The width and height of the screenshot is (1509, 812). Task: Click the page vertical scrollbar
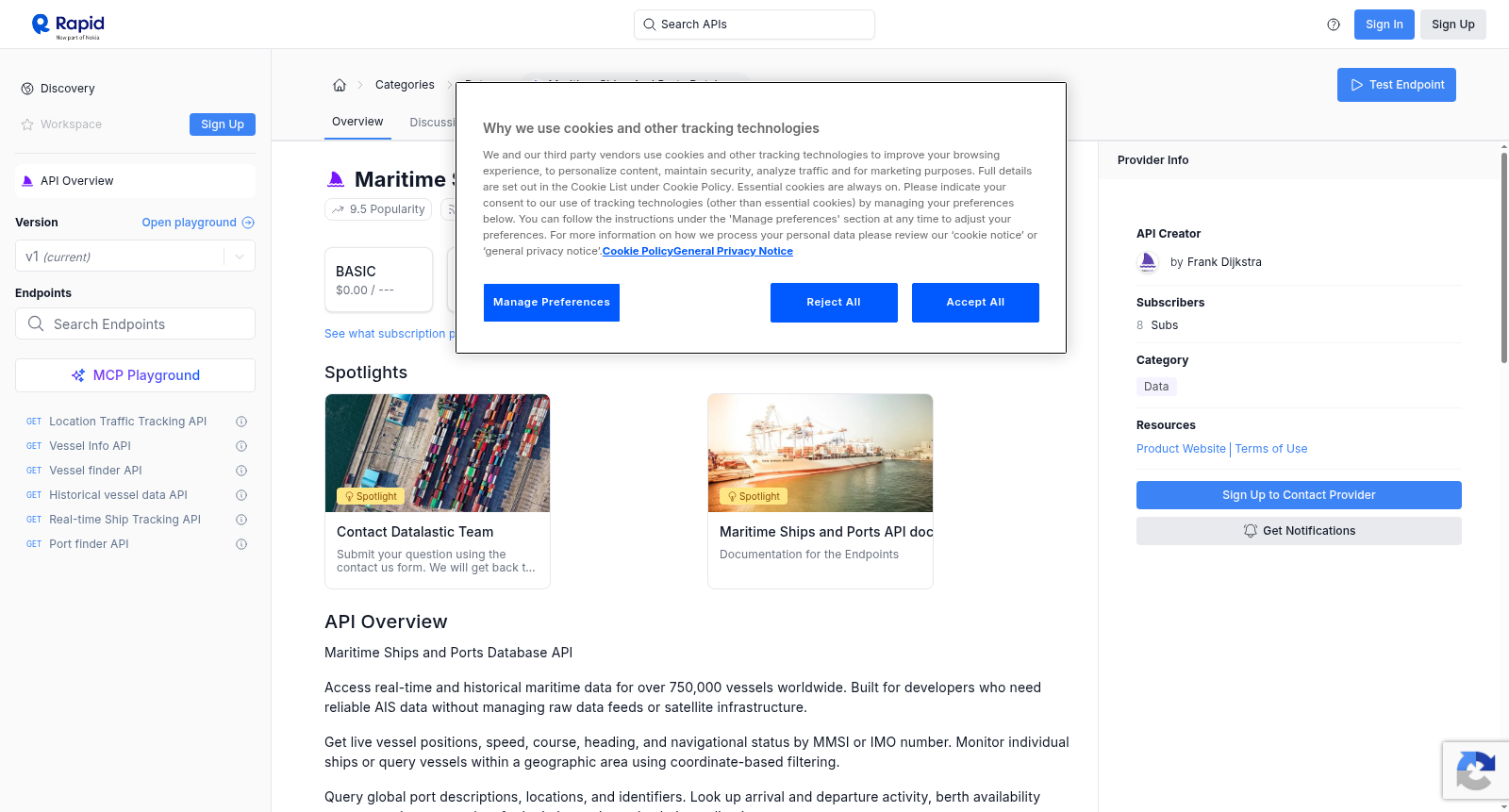coord(1503,257)
